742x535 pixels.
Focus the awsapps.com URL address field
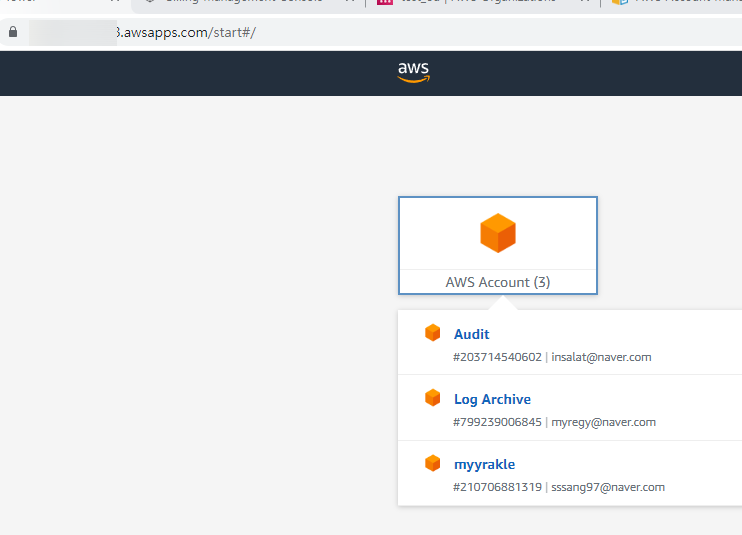point(371,32)
